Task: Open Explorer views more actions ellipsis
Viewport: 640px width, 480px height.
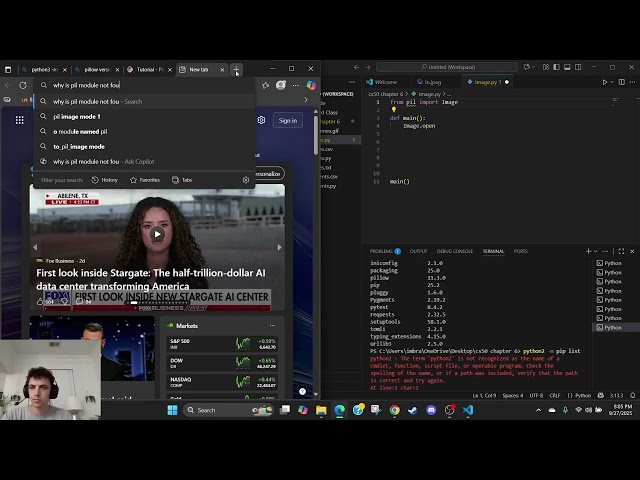Action: [x=352, y=82]
